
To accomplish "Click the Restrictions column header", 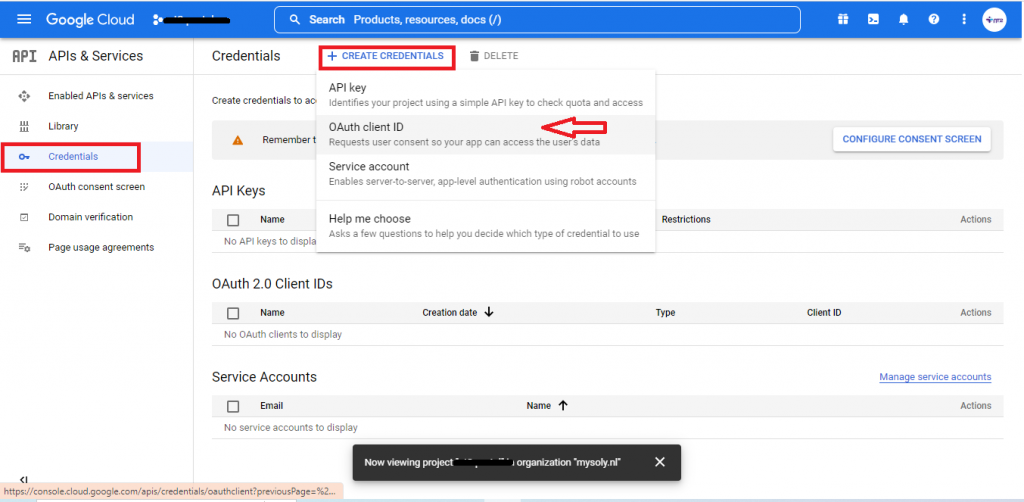I will coord(686,219).
